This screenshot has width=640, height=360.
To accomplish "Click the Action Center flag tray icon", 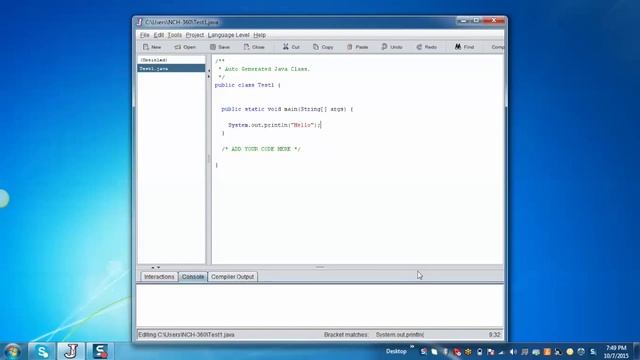I will point(491,351).
